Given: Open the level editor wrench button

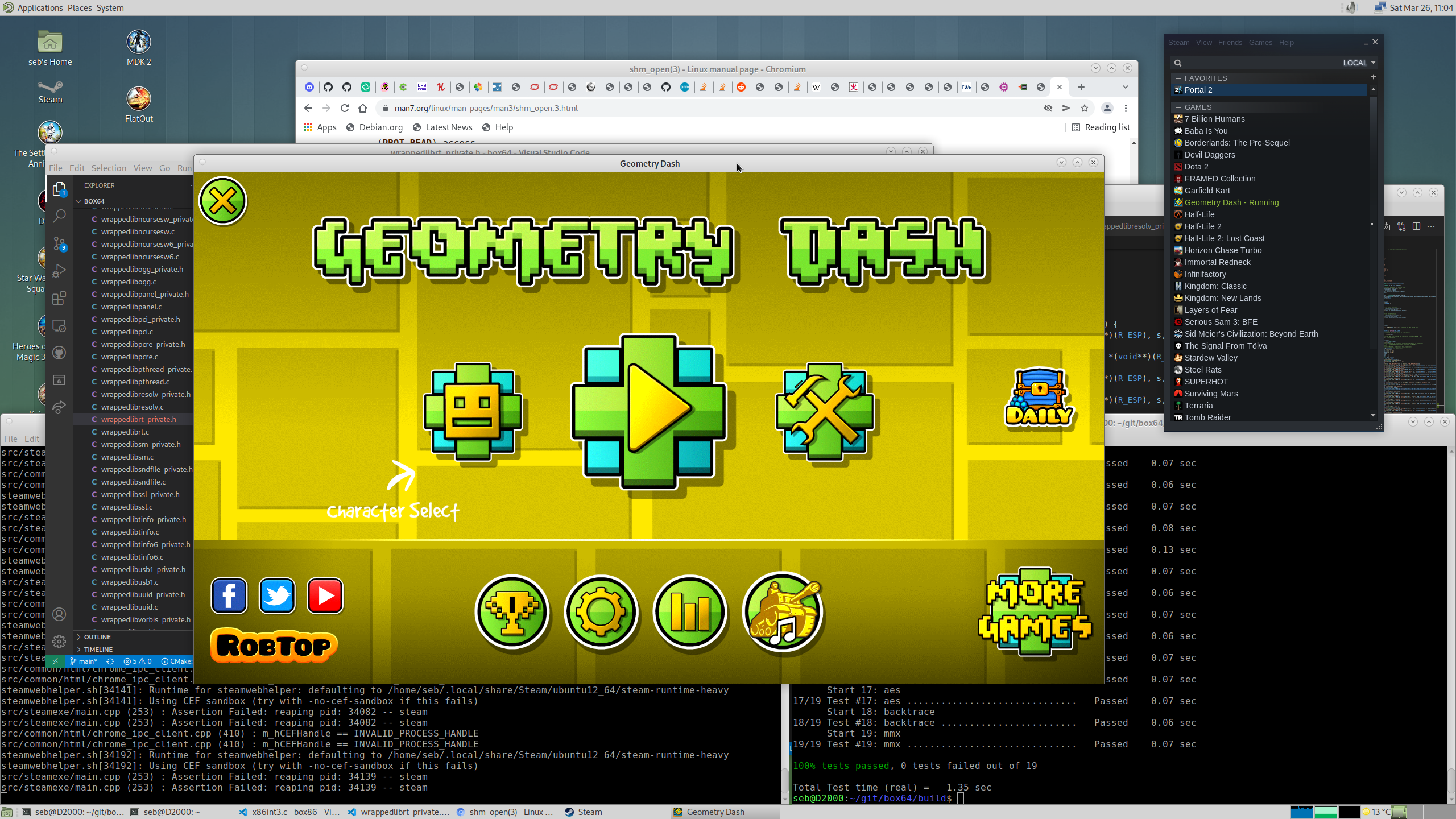Looking at the screenshot, I should [824, 411].
